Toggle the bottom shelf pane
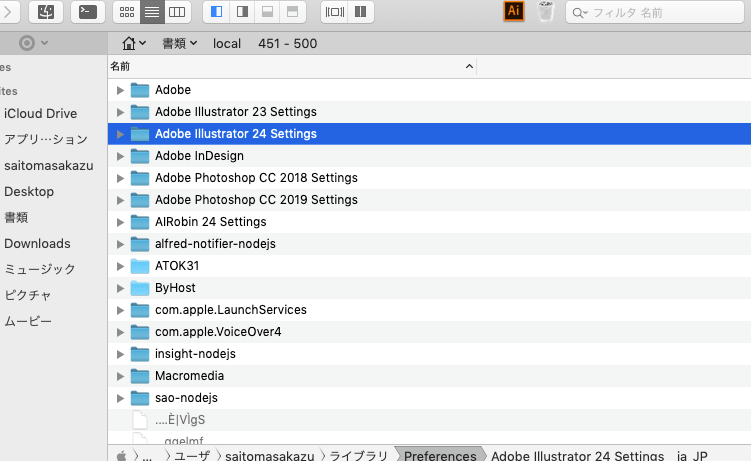 click(267, 12)
